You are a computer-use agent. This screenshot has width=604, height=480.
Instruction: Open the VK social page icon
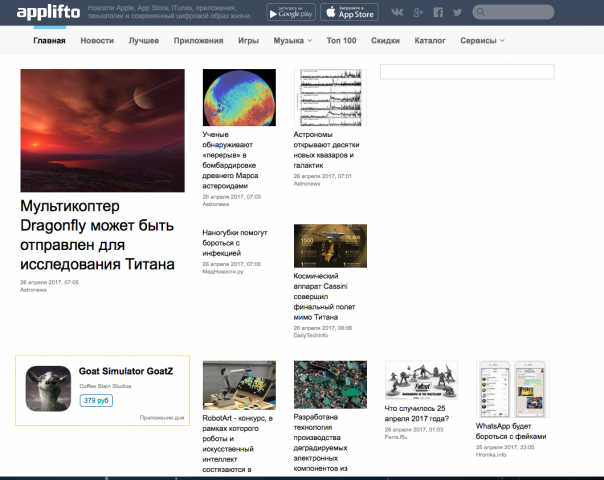pos(397,12)
